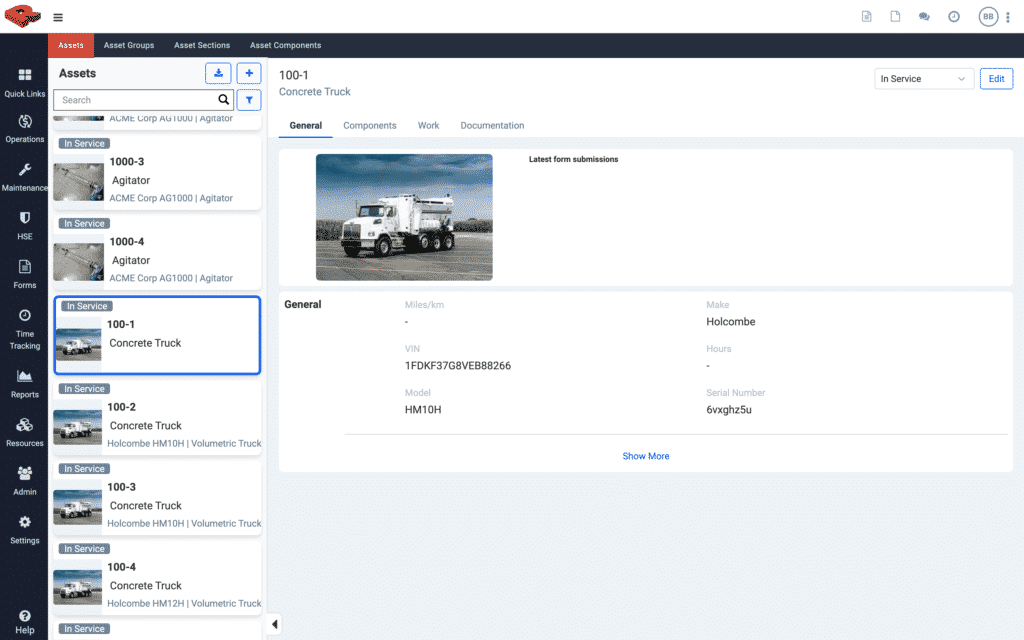Screen dimensions: 1024x640
Task: Switch to Asset Components tab
Action: [x=285, y=45]
